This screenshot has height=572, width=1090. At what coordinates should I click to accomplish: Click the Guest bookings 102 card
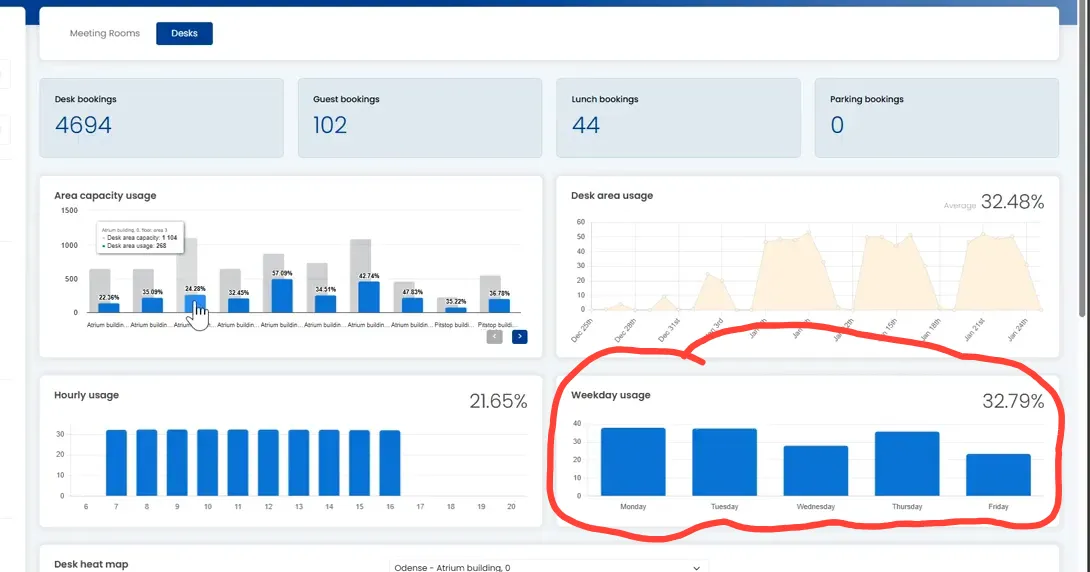[420, 117]
